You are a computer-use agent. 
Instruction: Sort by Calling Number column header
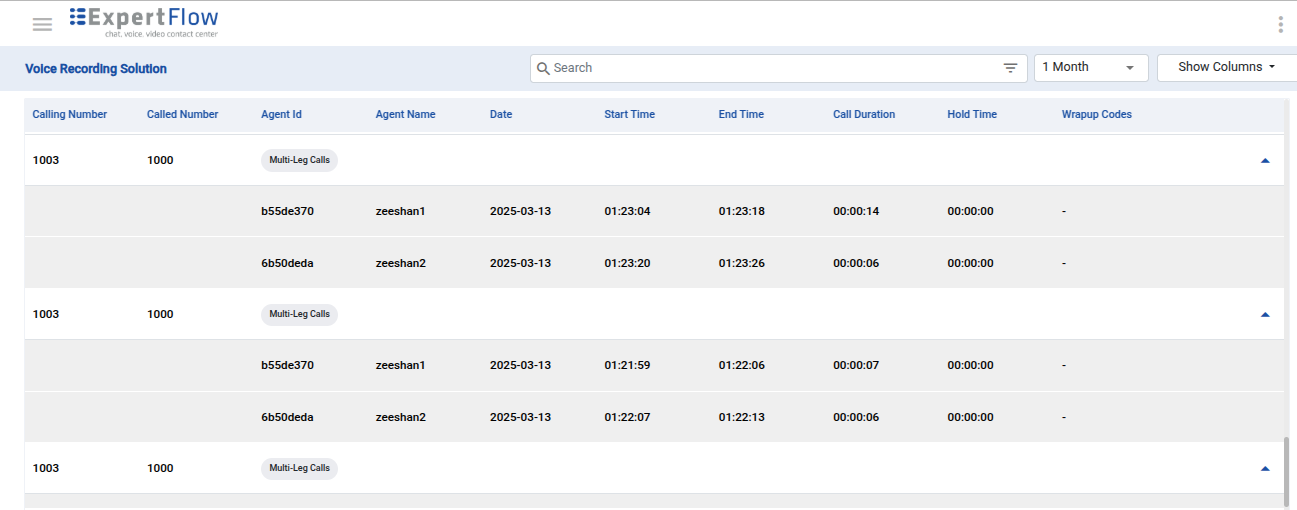[70, 114]
